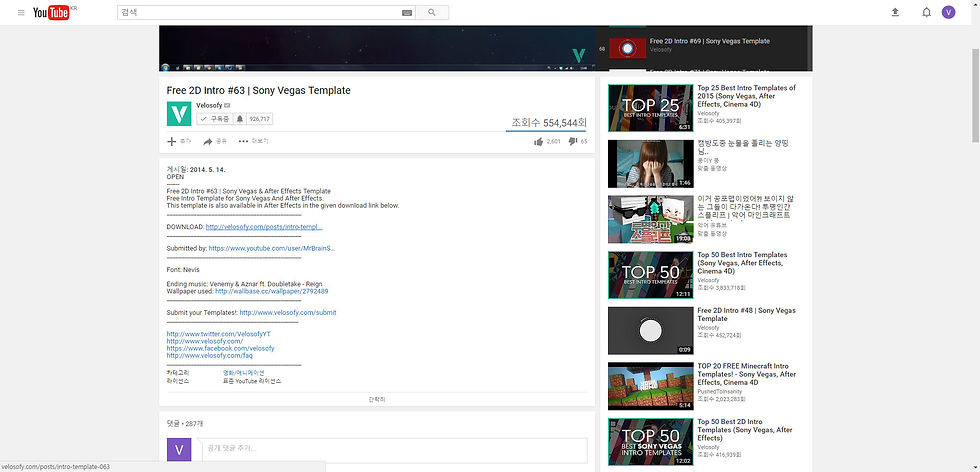Click the magnifier search button
The width and height of the screenshot is (980, 472).
(432, 13)
